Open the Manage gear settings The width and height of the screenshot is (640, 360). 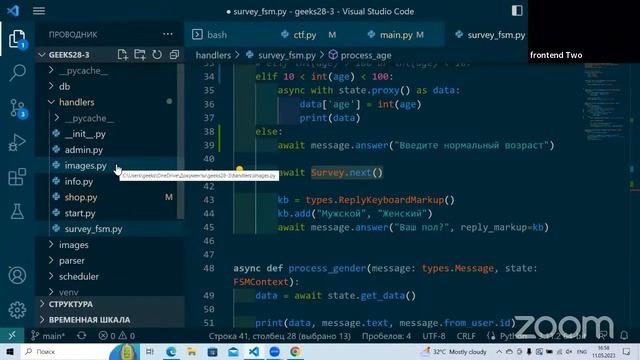click(x=17, y=310)
